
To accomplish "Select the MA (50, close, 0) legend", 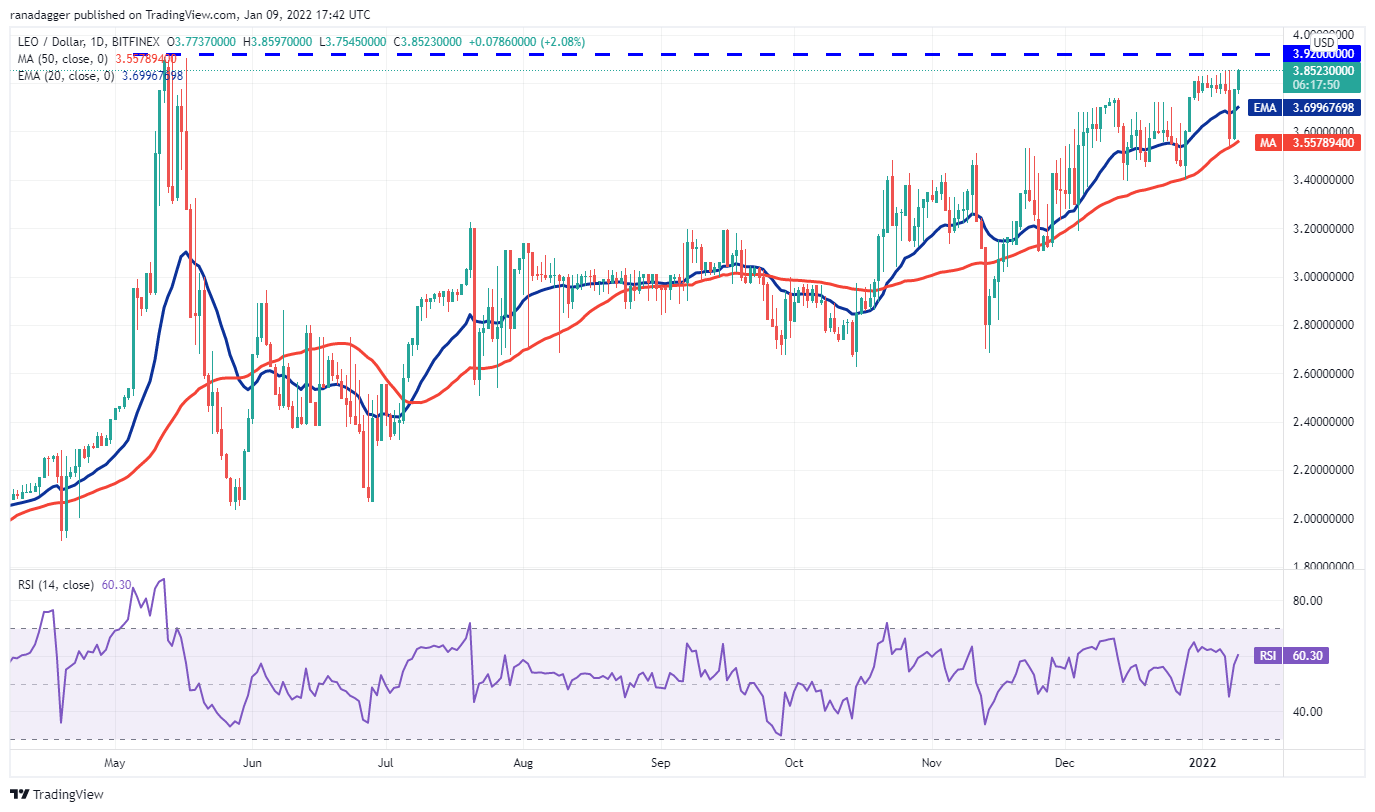I will (66, 58).
